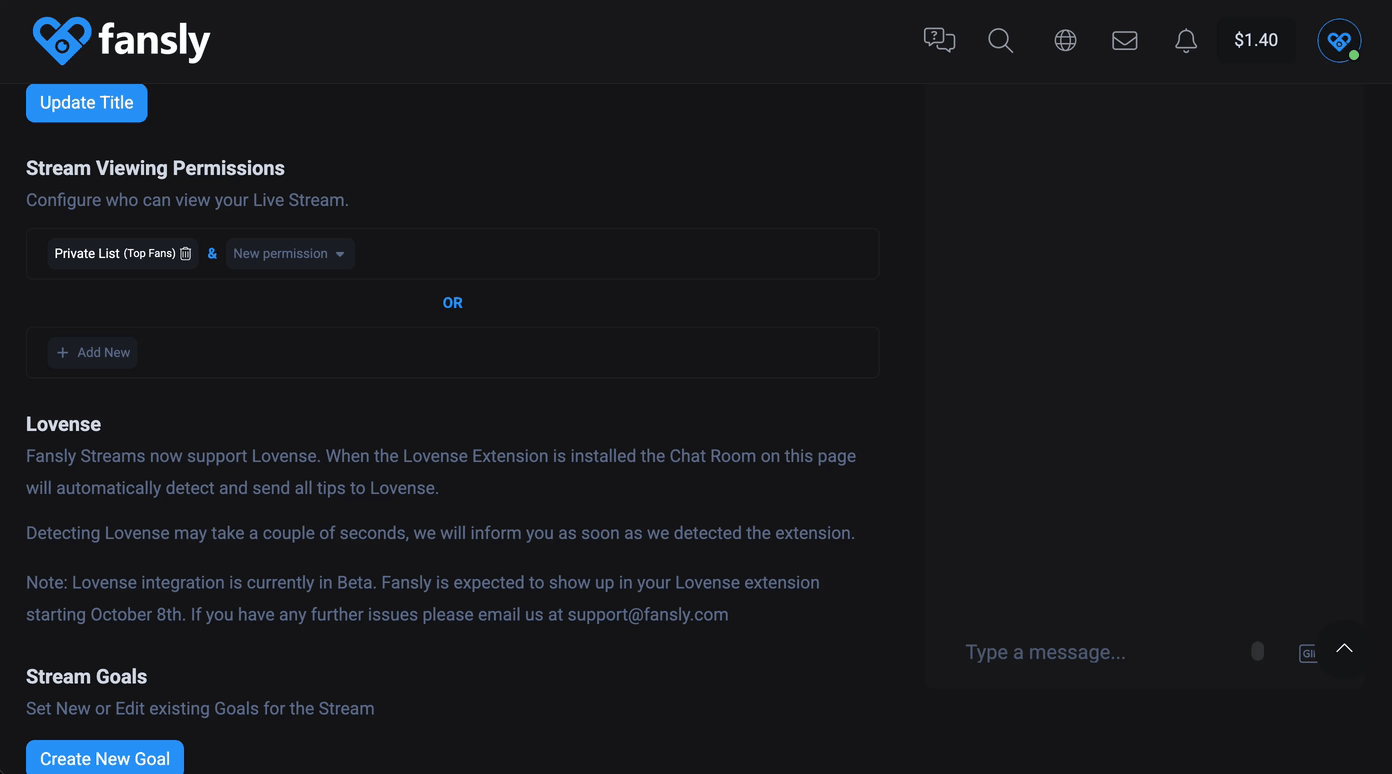
Task: Open the $1.40 wallet balance
Action: (1256, 40)
